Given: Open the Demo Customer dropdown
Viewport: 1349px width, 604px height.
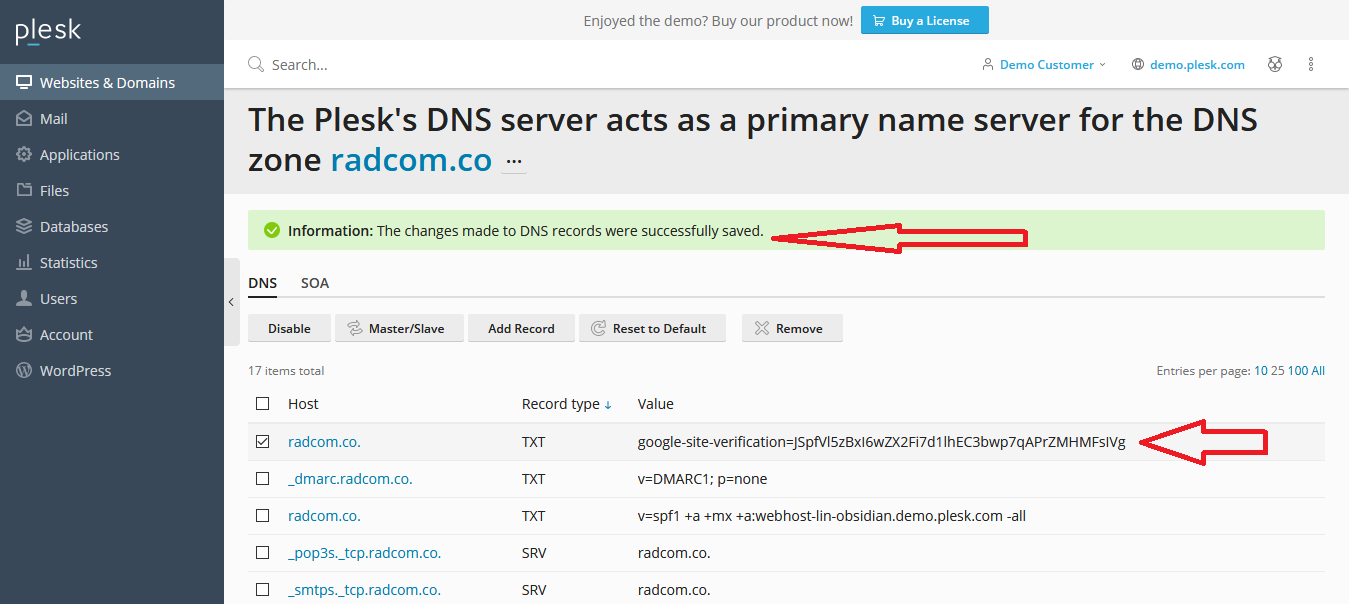Looking at the screenshot, I should tap(1044, 64).
